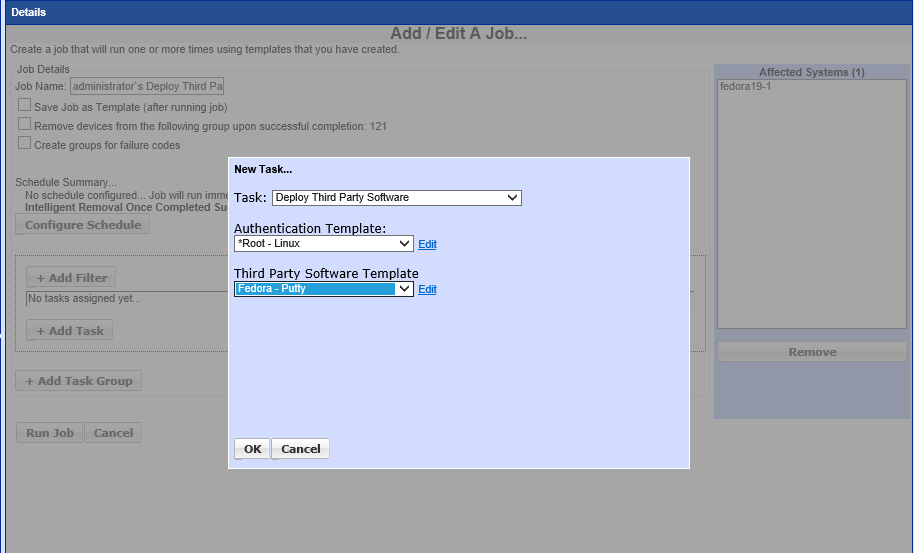This screenshot has width=914, height=553.
Task: Click Cancel next to Run Job
Action: coord(113,433)
